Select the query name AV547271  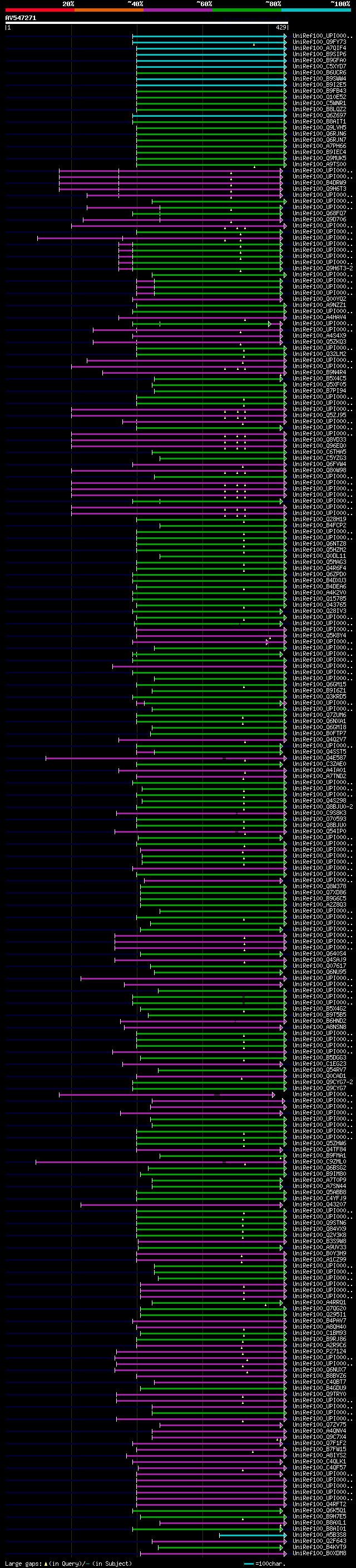(21, 18)
